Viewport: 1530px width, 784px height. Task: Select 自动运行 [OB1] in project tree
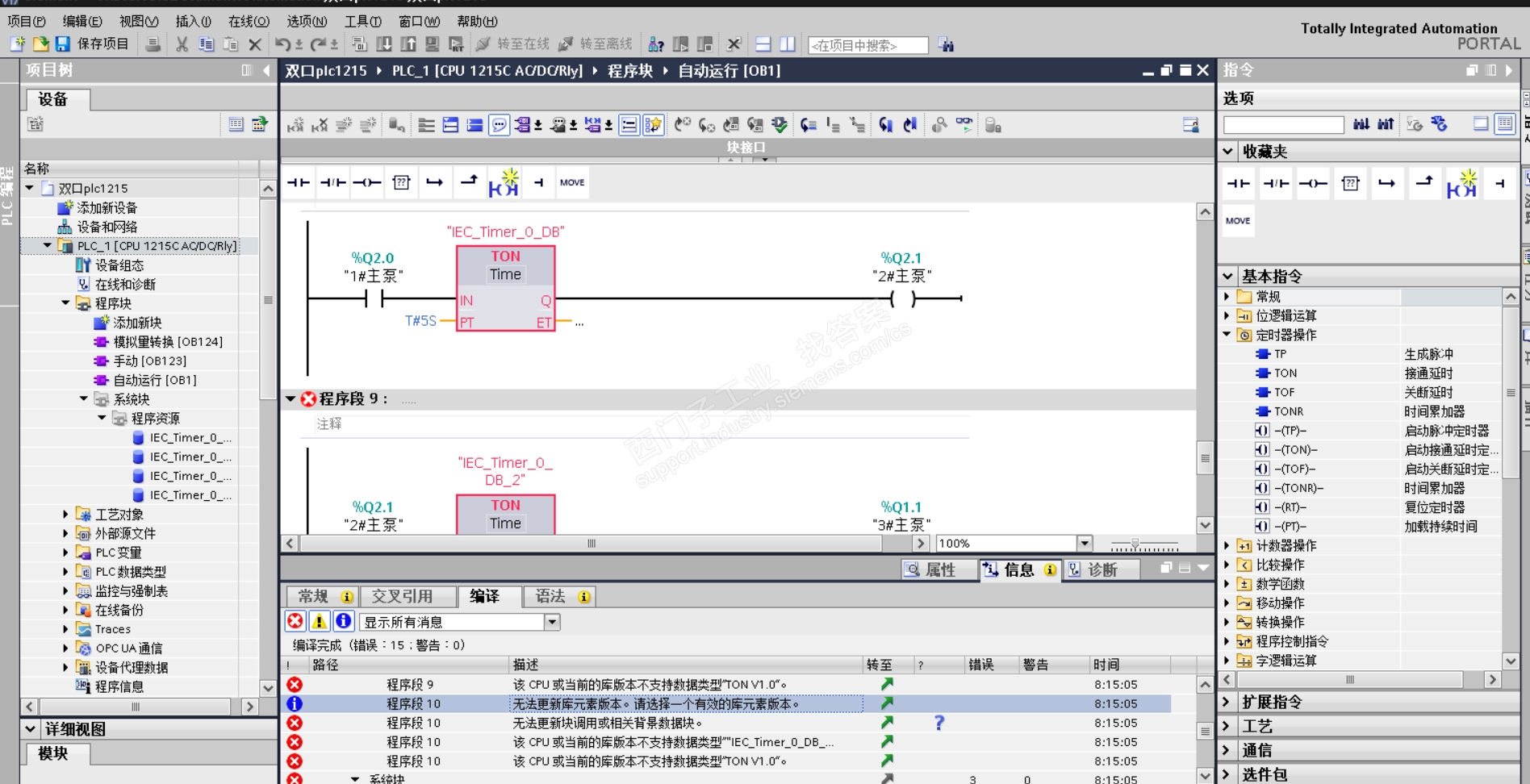tap(155, 380)
